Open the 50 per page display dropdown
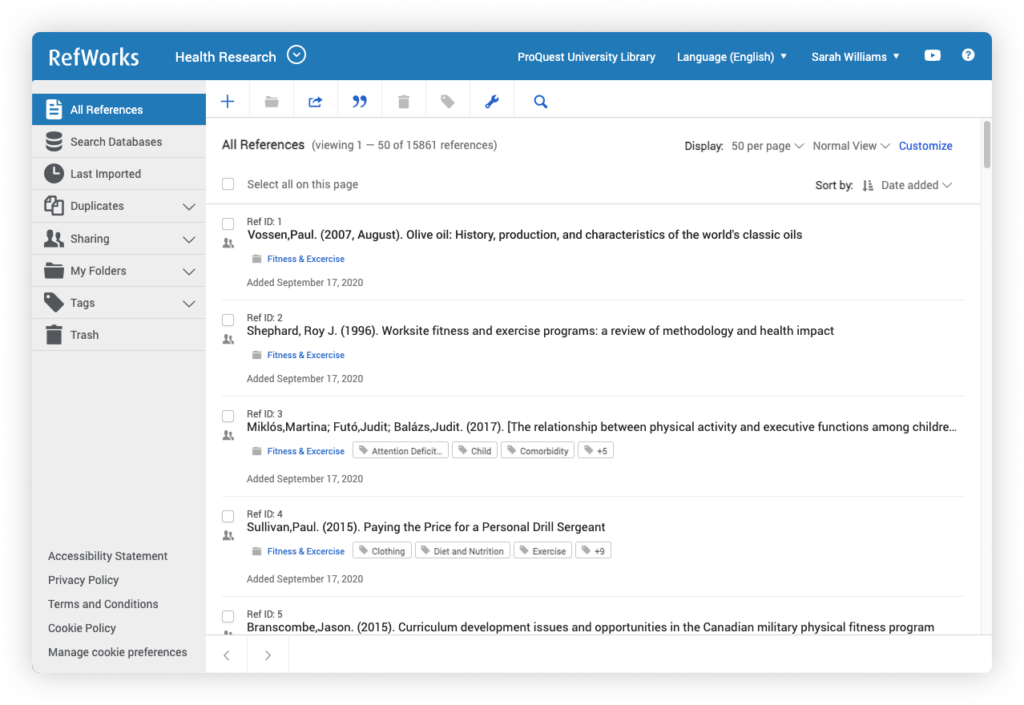This screenshot has width=1024, height=705. (x=767, y=146)
